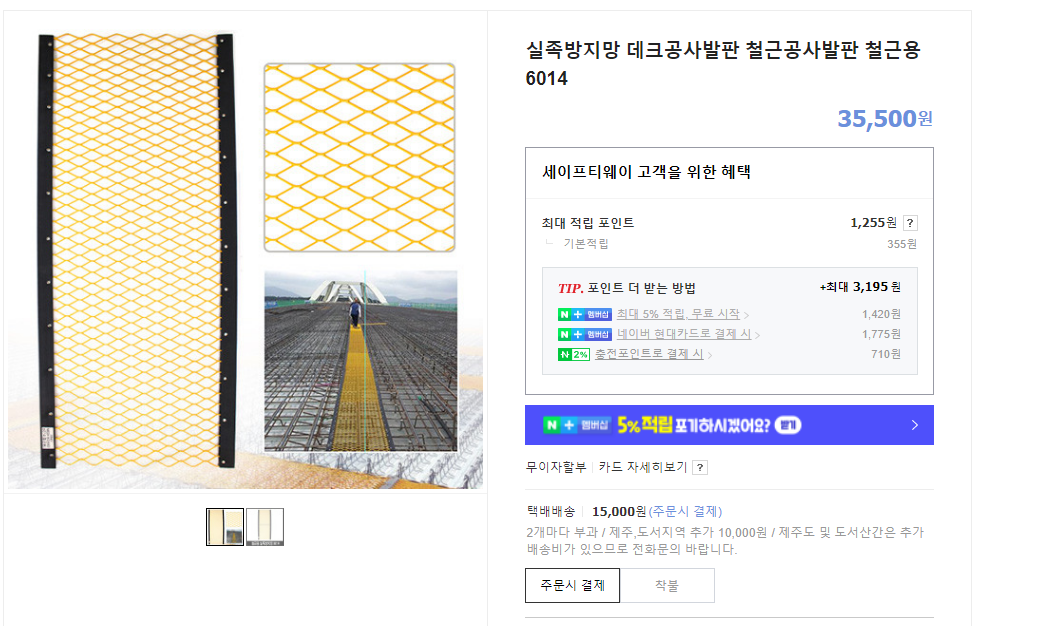Click the N+ 멤버십 badge on 5% 적립 row
Image resolution: width=1064 pixels, height=626 pixels.
pyautogui.click(x=584, y=314)
